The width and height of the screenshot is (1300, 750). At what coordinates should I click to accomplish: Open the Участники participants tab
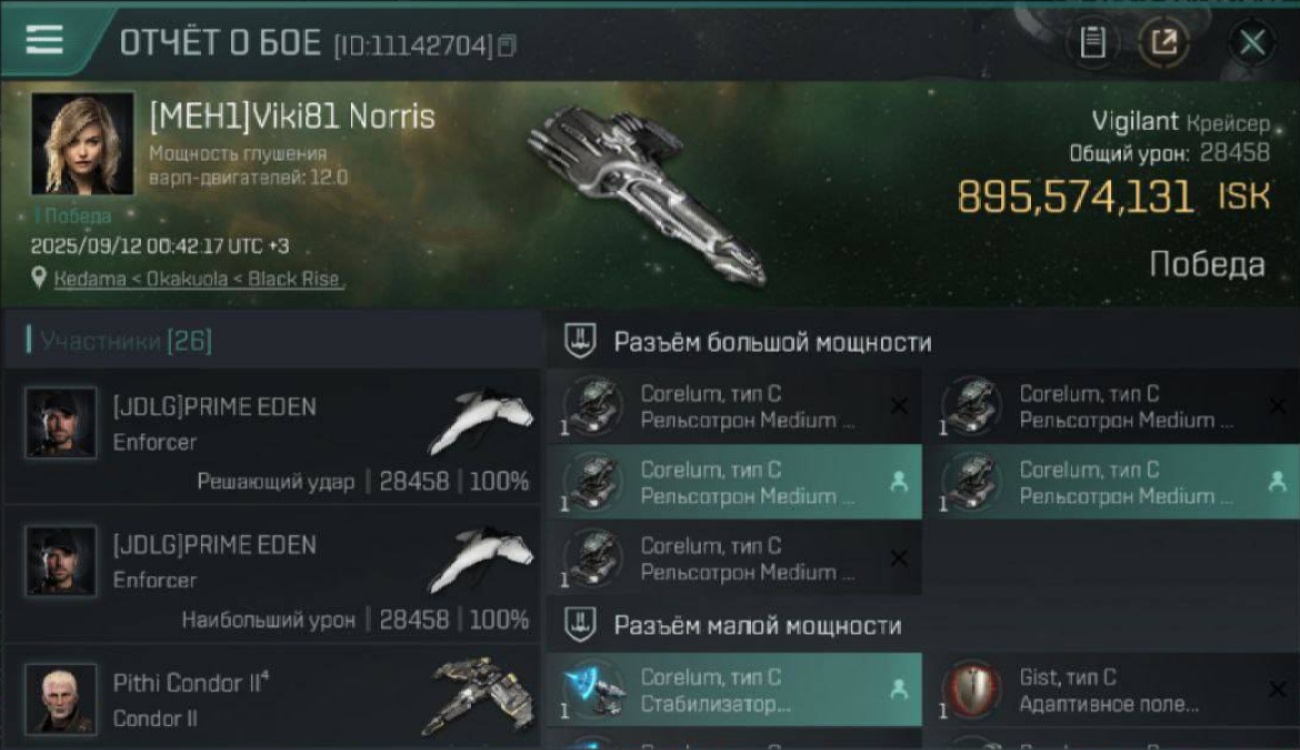pyautogui.click(x=126, y=341)
